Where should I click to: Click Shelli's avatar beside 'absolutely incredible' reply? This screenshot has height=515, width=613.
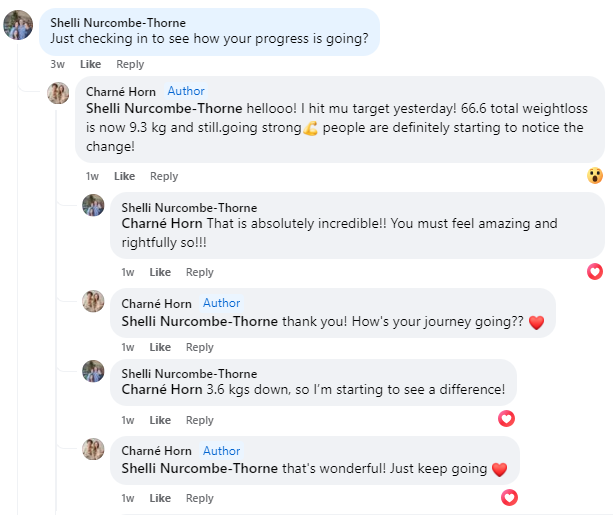pos(93,205)
